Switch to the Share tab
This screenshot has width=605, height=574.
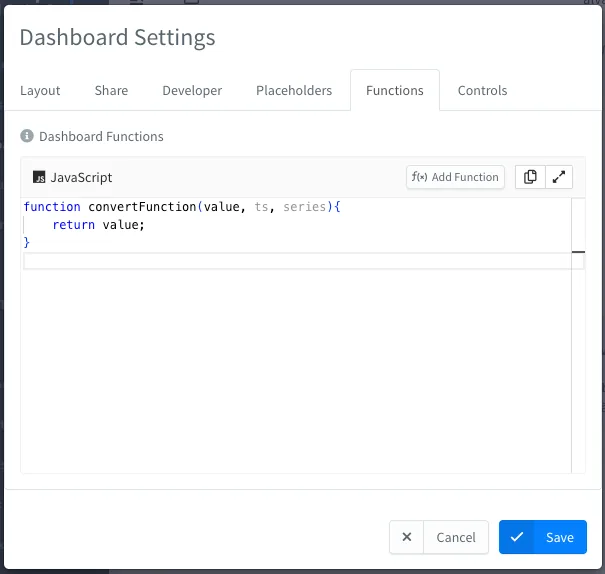coord(111,91)
